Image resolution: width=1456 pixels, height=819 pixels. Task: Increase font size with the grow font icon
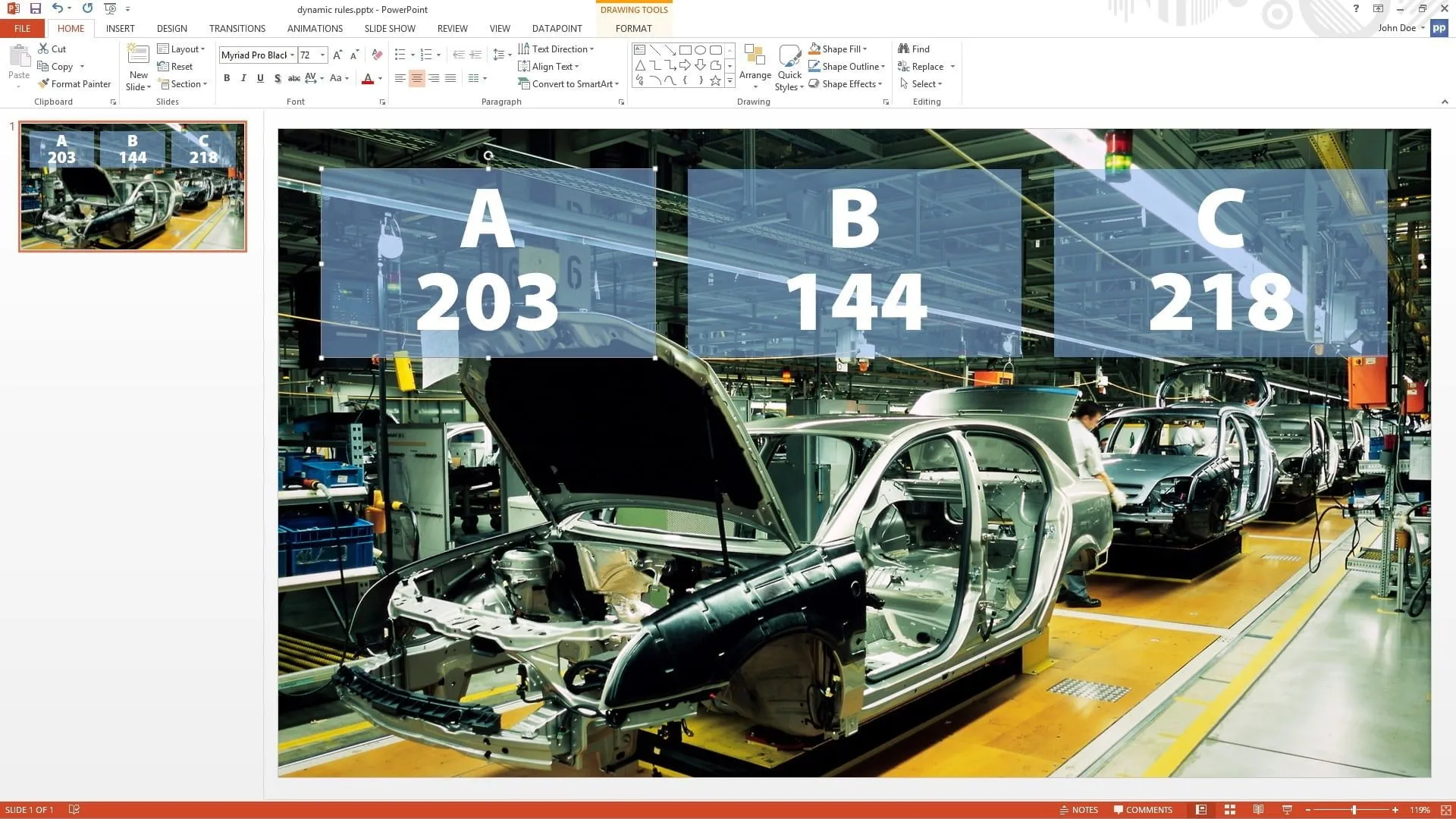click(337, 55)
